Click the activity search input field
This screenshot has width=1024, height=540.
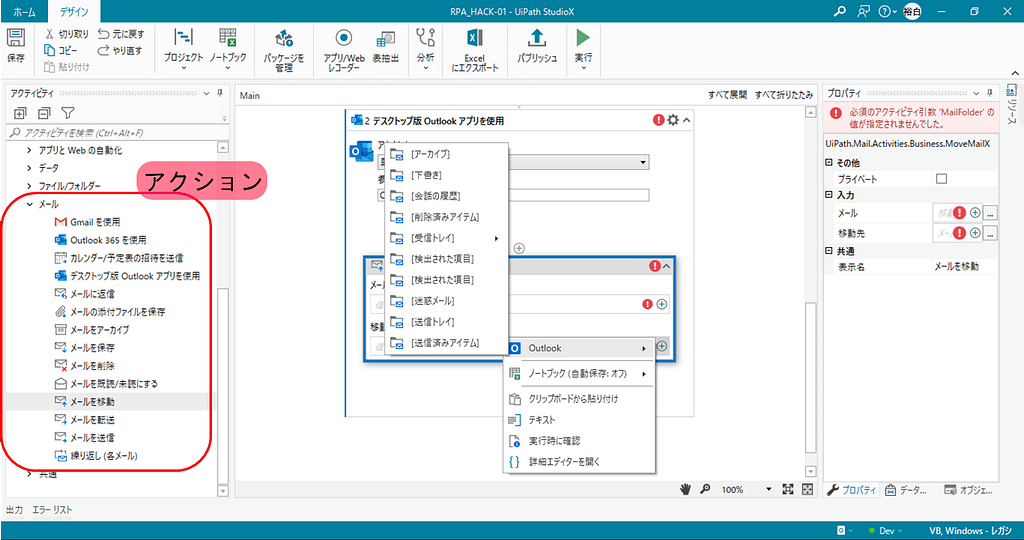click(x=115, y=132)
